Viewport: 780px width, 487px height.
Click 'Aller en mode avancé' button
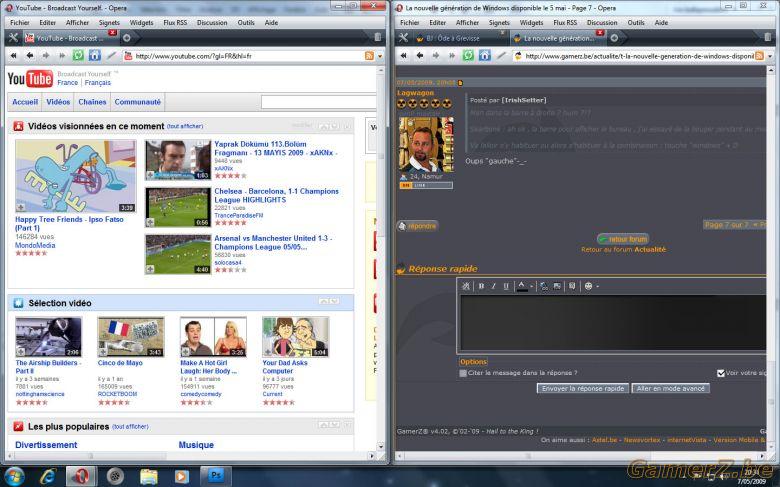click(671, 389)
